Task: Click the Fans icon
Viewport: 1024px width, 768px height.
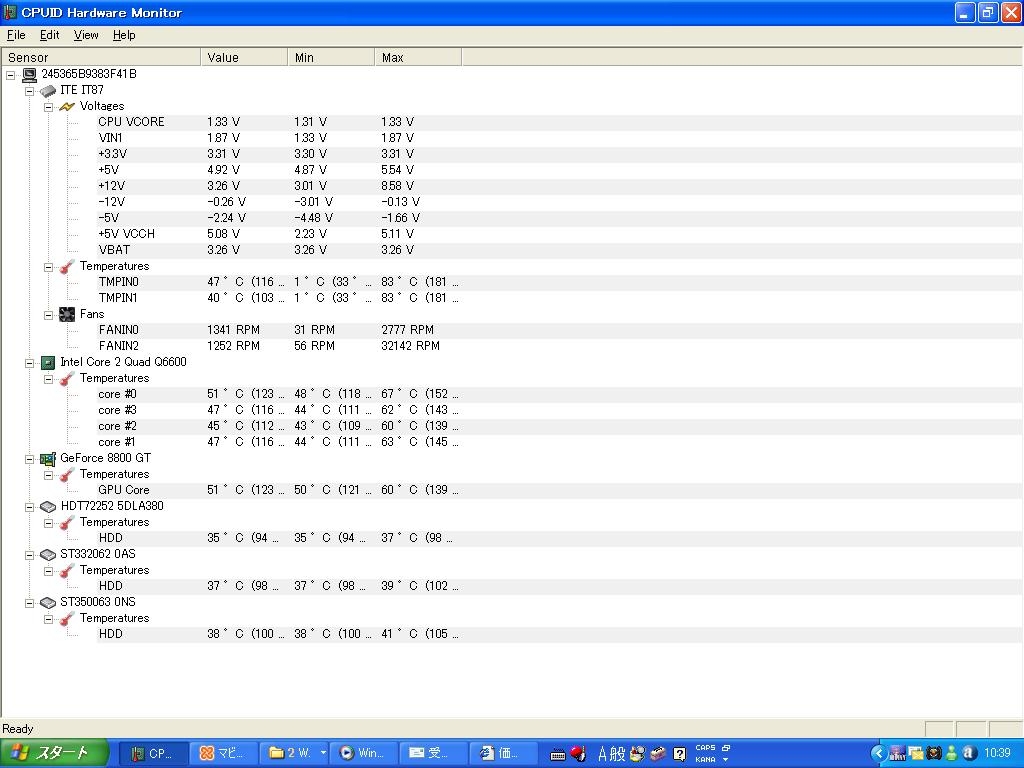Action: [x=67, y=314]
